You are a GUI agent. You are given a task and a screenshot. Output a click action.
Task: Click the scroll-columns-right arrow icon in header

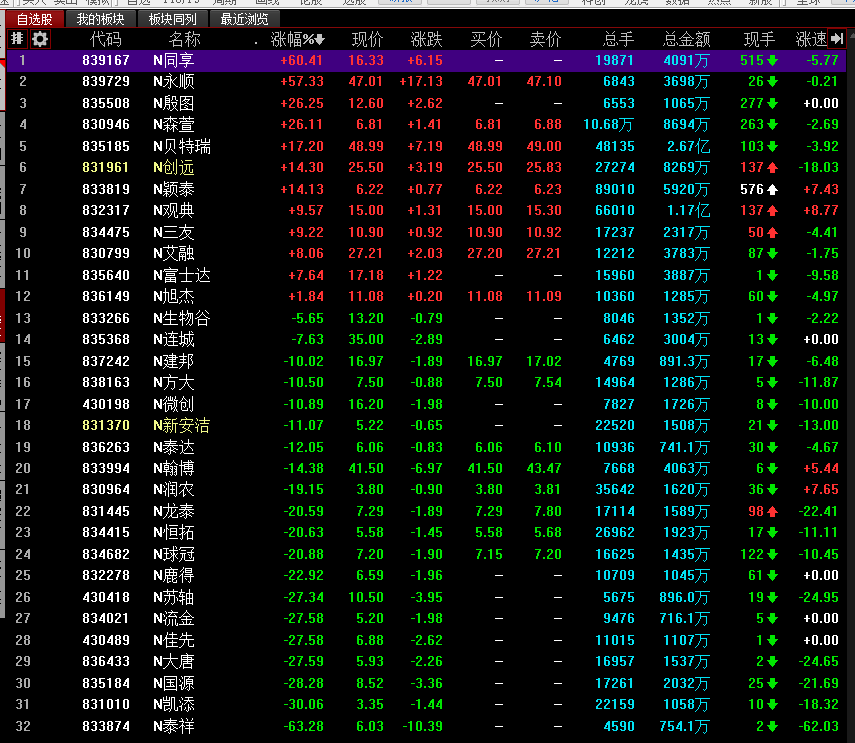[838, 39]
